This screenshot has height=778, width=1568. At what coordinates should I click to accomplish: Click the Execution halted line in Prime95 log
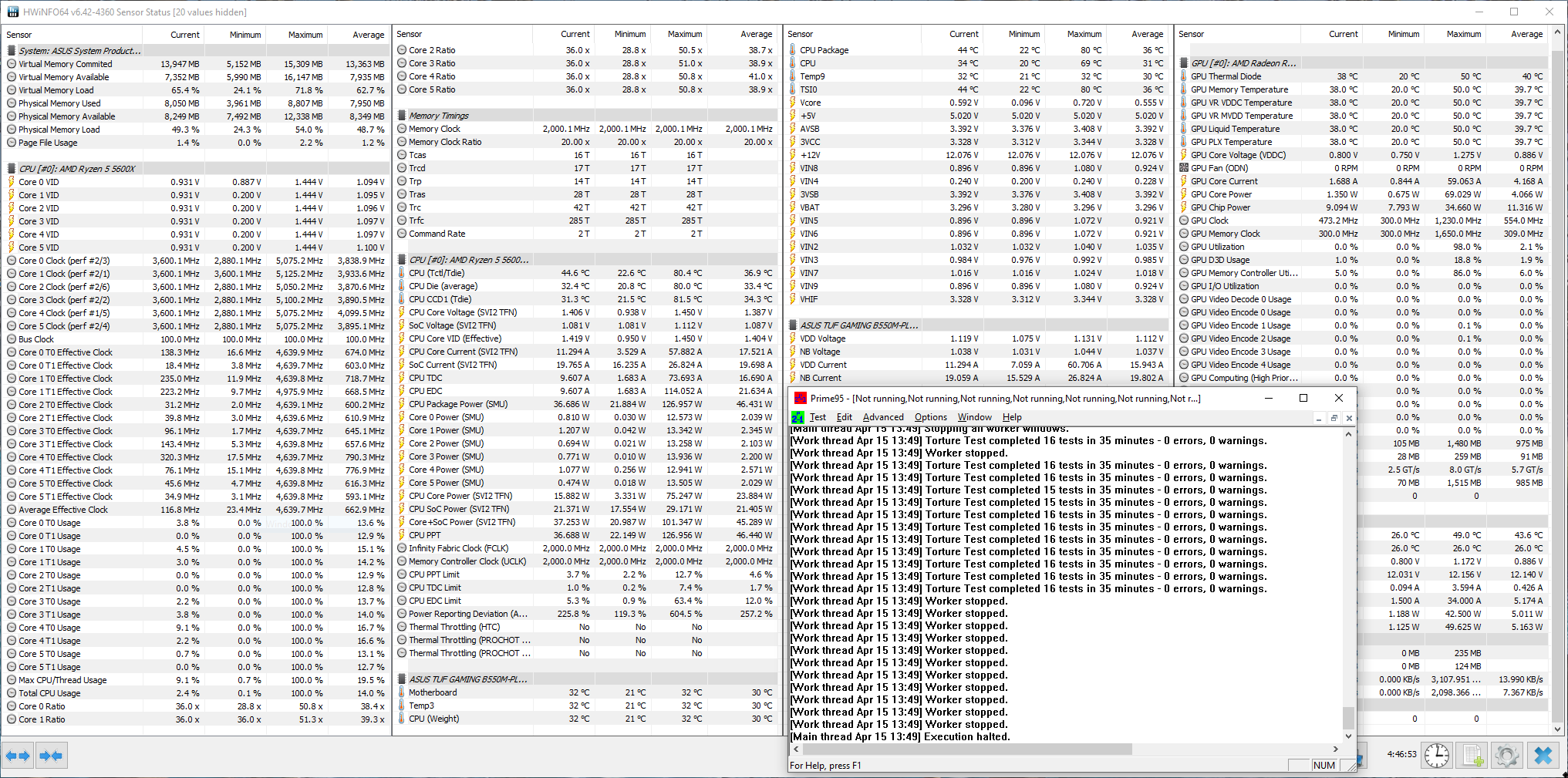click(900, 736)
